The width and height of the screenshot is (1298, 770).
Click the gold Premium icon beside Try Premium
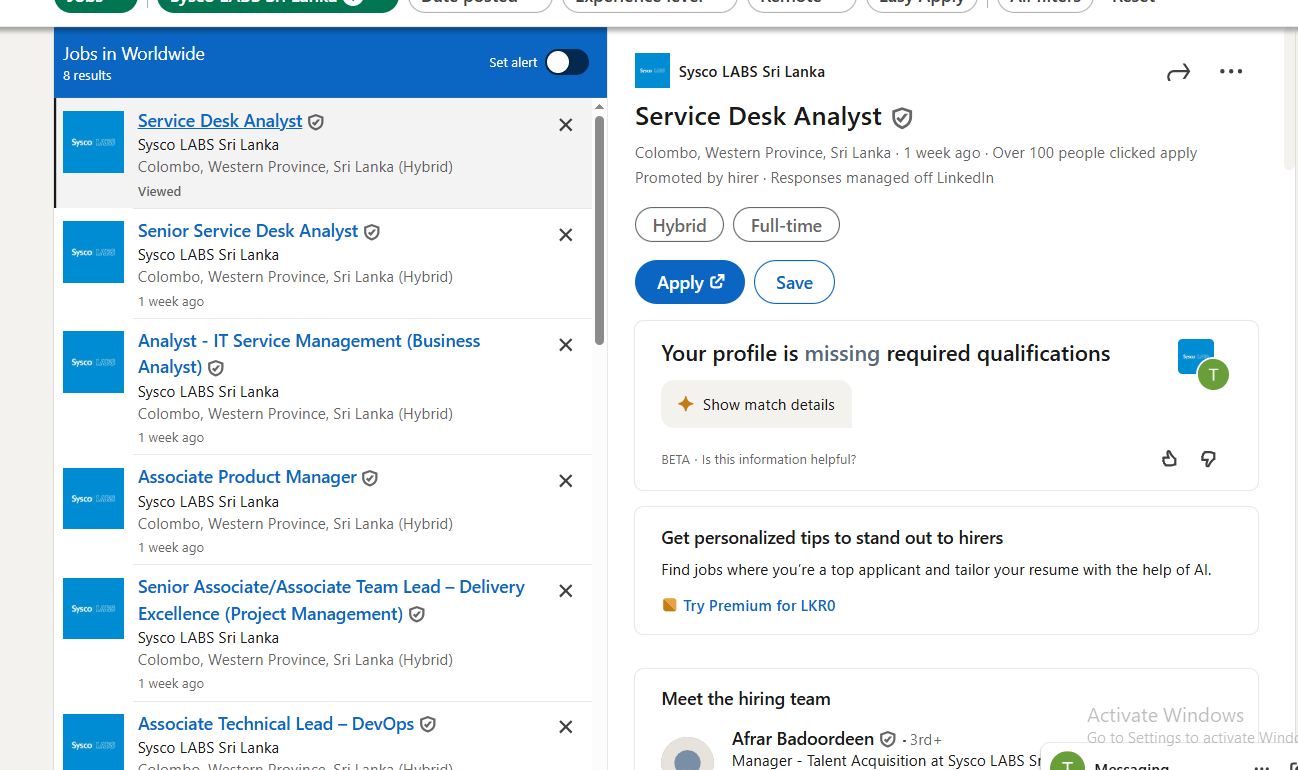point(670,606)
